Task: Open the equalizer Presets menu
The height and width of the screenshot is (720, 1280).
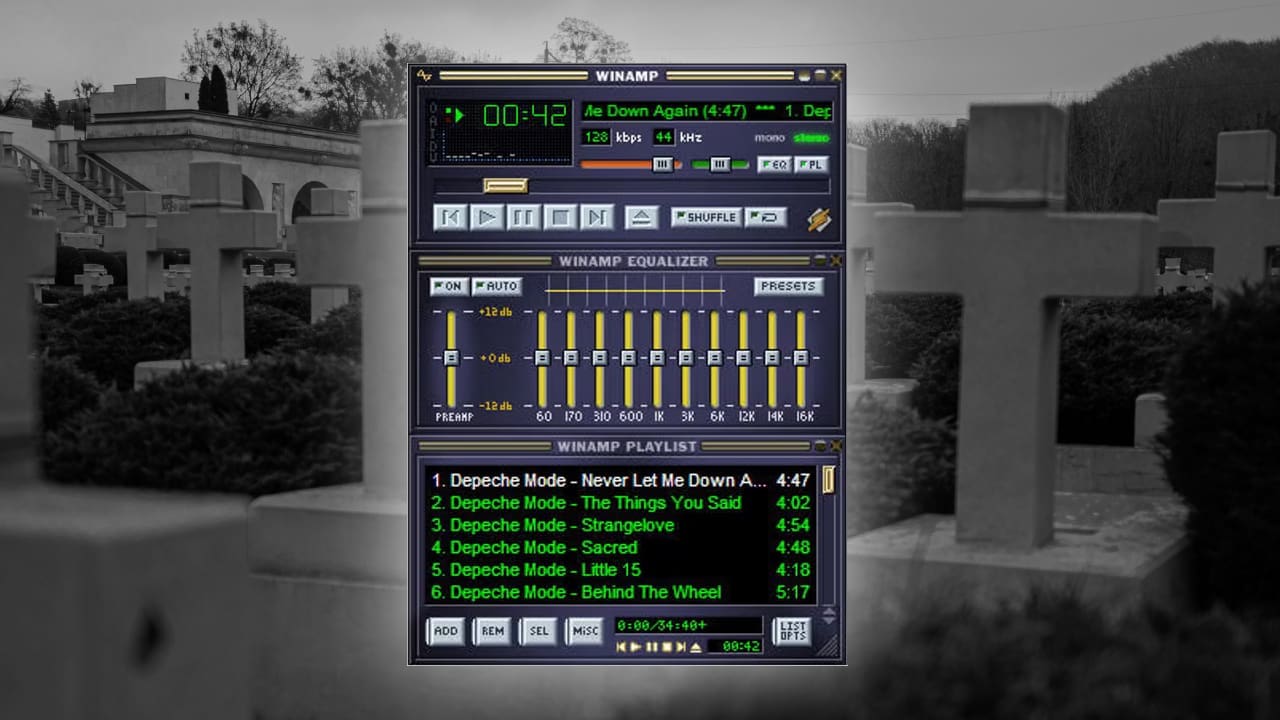Action: pyautogui.click(x=788, y=286)
